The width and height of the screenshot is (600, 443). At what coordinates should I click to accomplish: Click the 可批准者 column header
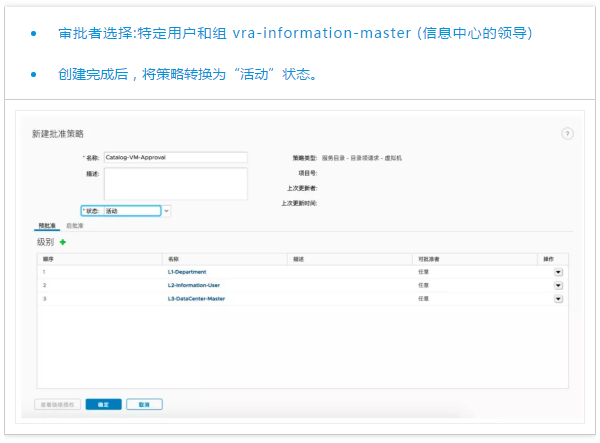point(428,259)
